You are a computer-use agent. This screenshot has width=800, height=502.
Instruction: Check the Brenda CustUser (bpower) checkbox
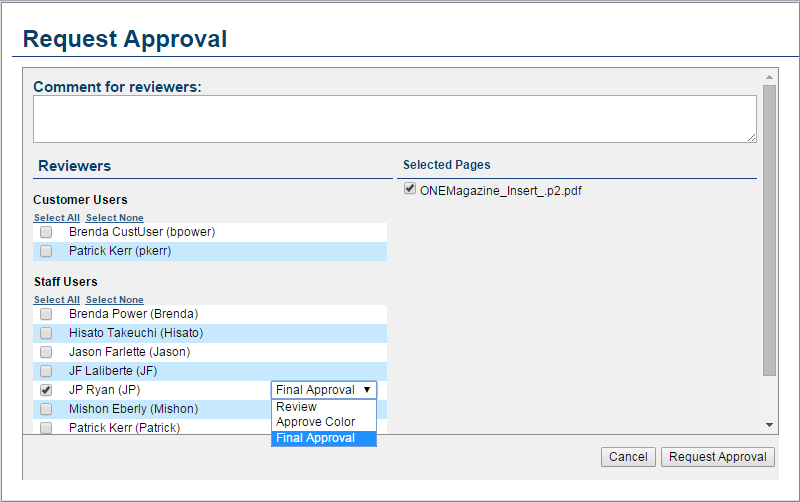tap(46, 232)
